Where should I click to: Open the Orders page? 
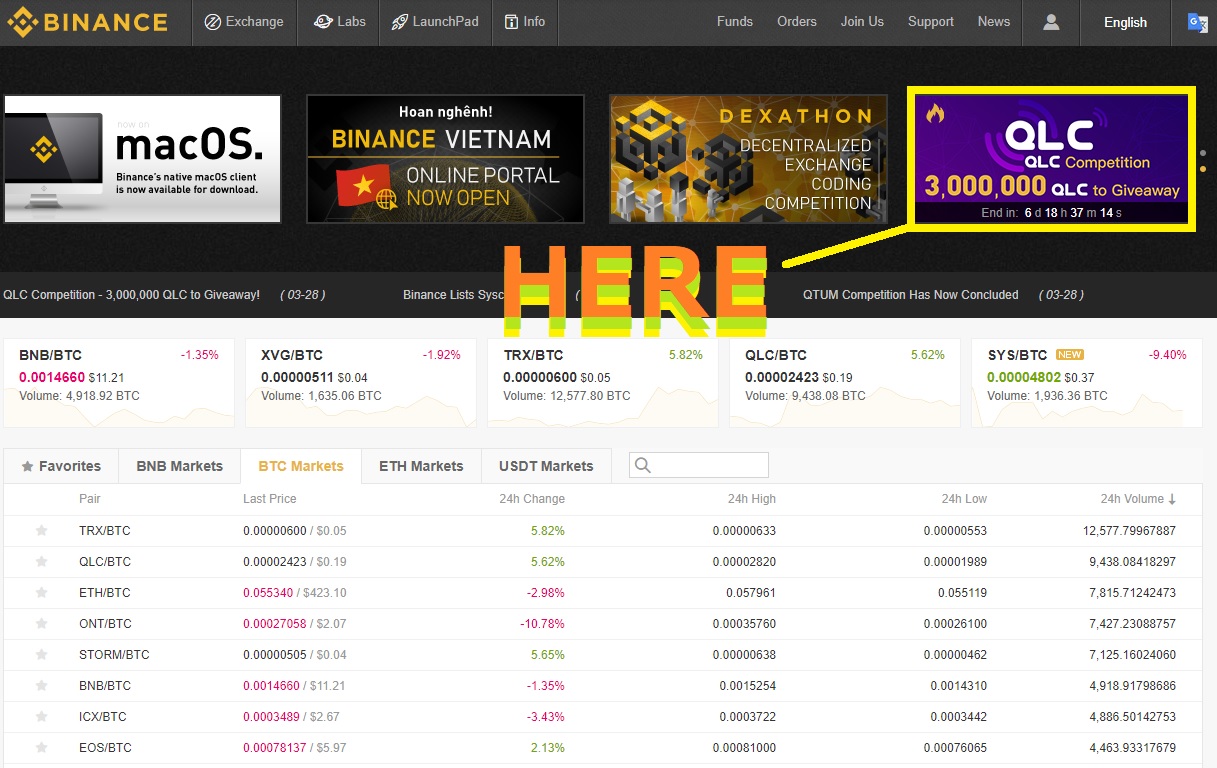(x=797, y=21)
